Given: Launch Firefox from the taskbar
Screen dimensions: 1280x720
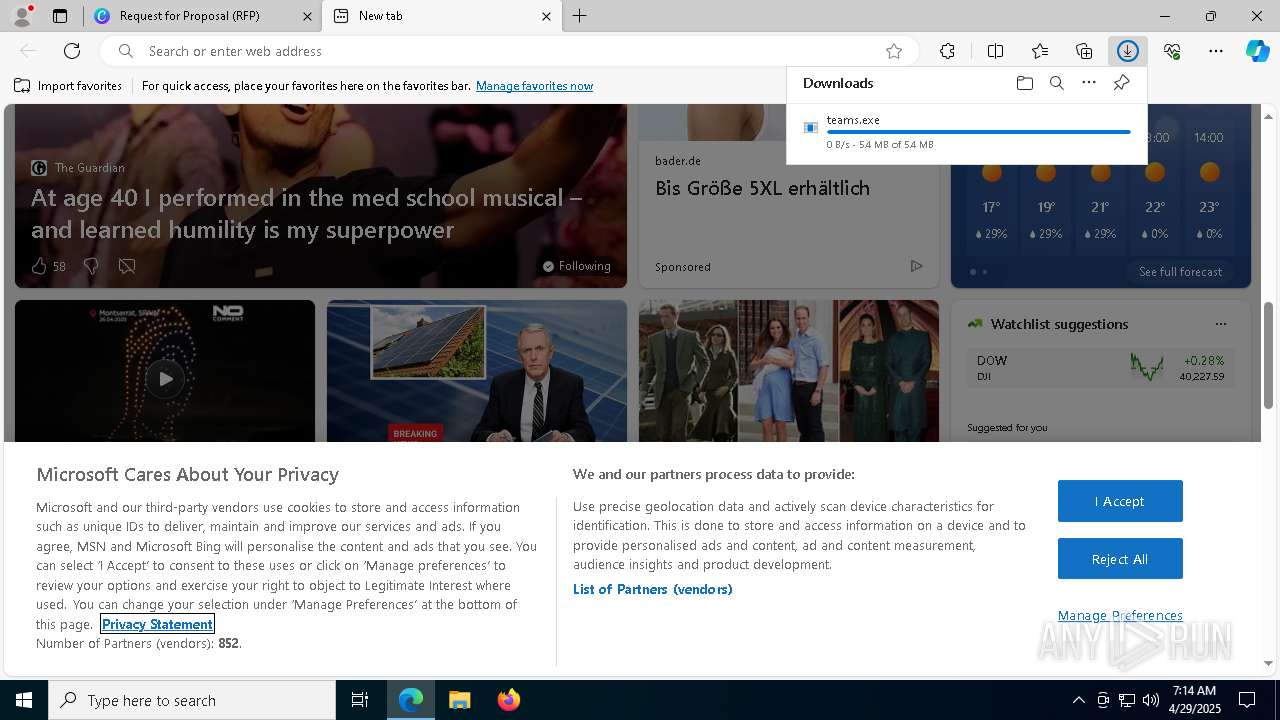Looking at the screenshot, I should click(x=509, y=700).
